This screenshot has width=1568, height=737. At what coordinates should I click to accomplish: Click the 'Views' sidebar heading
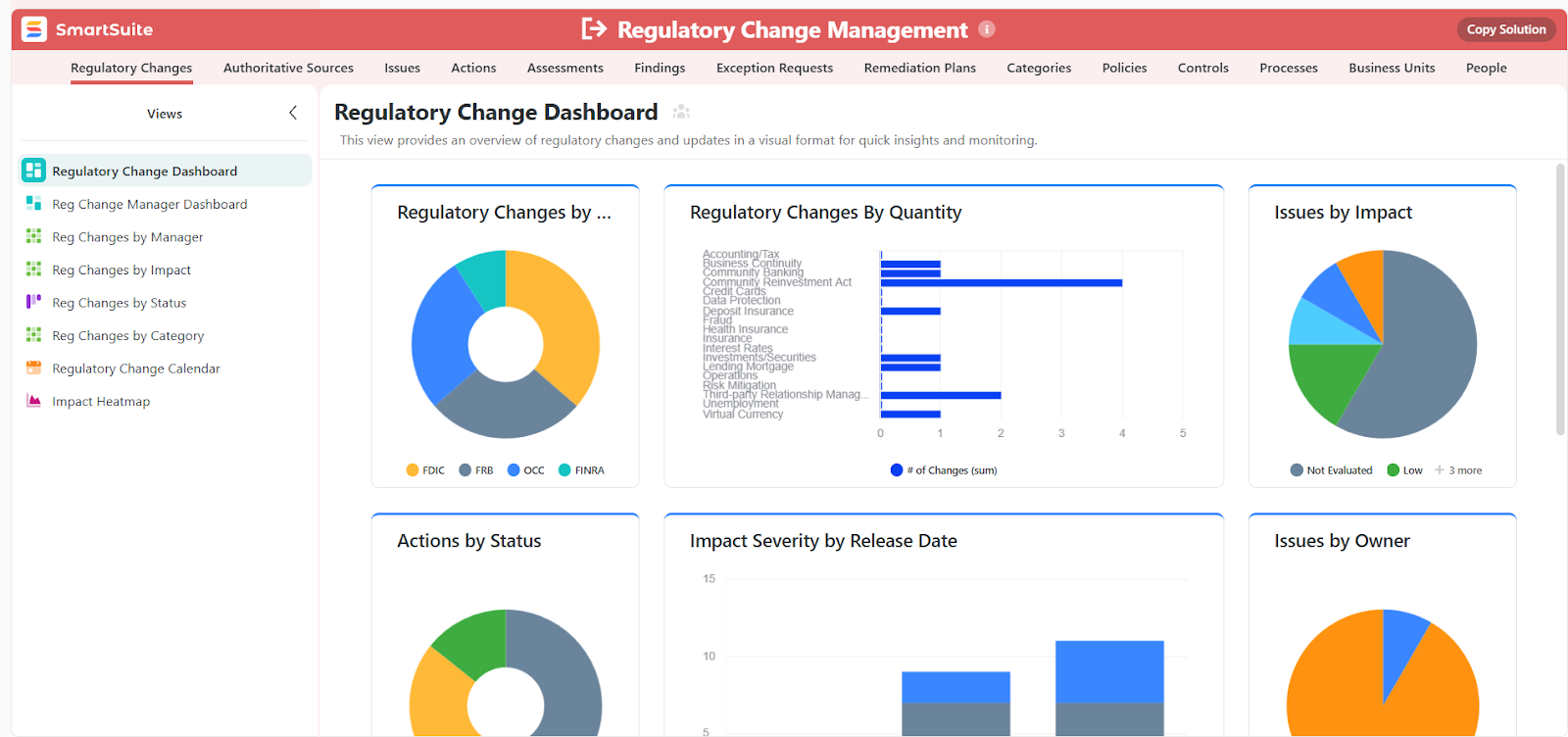165,114
